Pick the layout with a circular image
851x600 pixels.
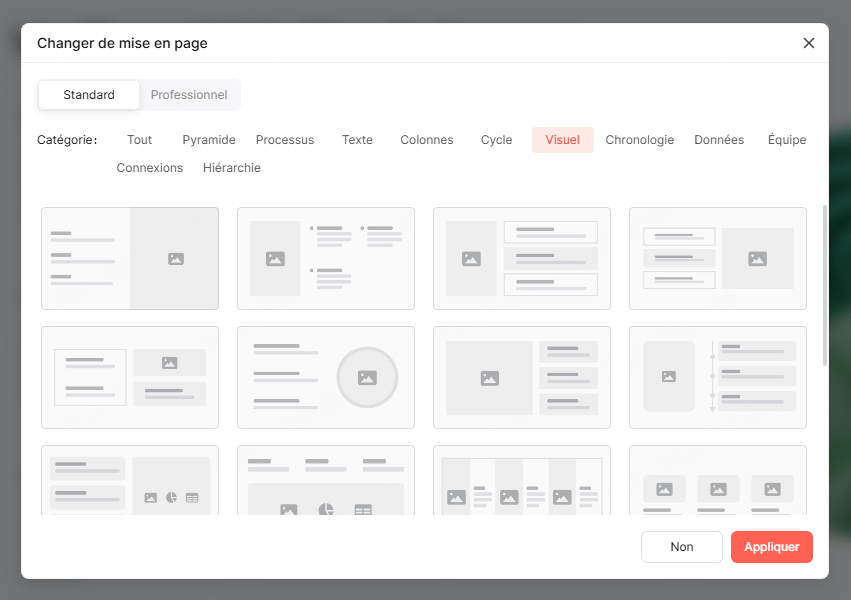click(326, 378)
